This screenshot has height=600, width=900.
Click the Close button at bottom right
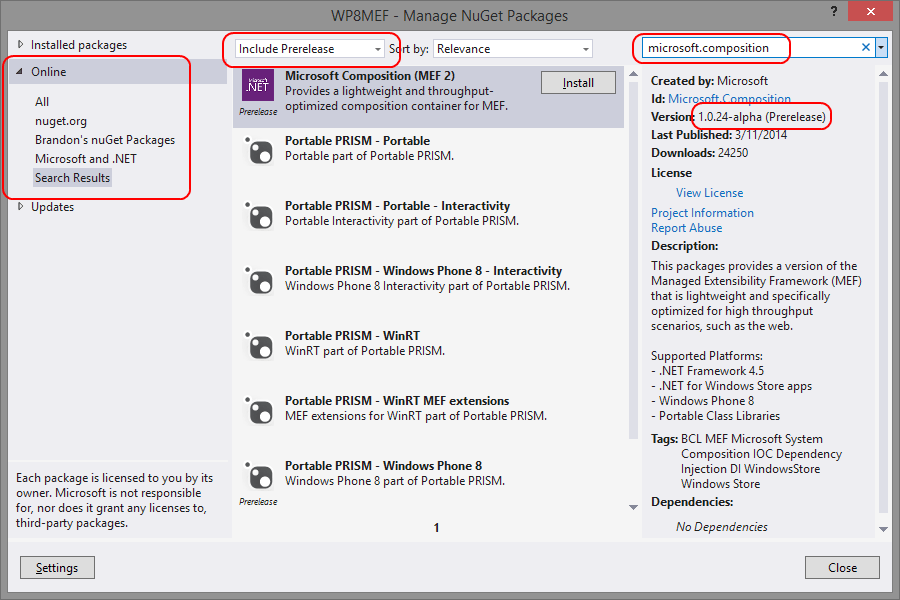point(842,568)
